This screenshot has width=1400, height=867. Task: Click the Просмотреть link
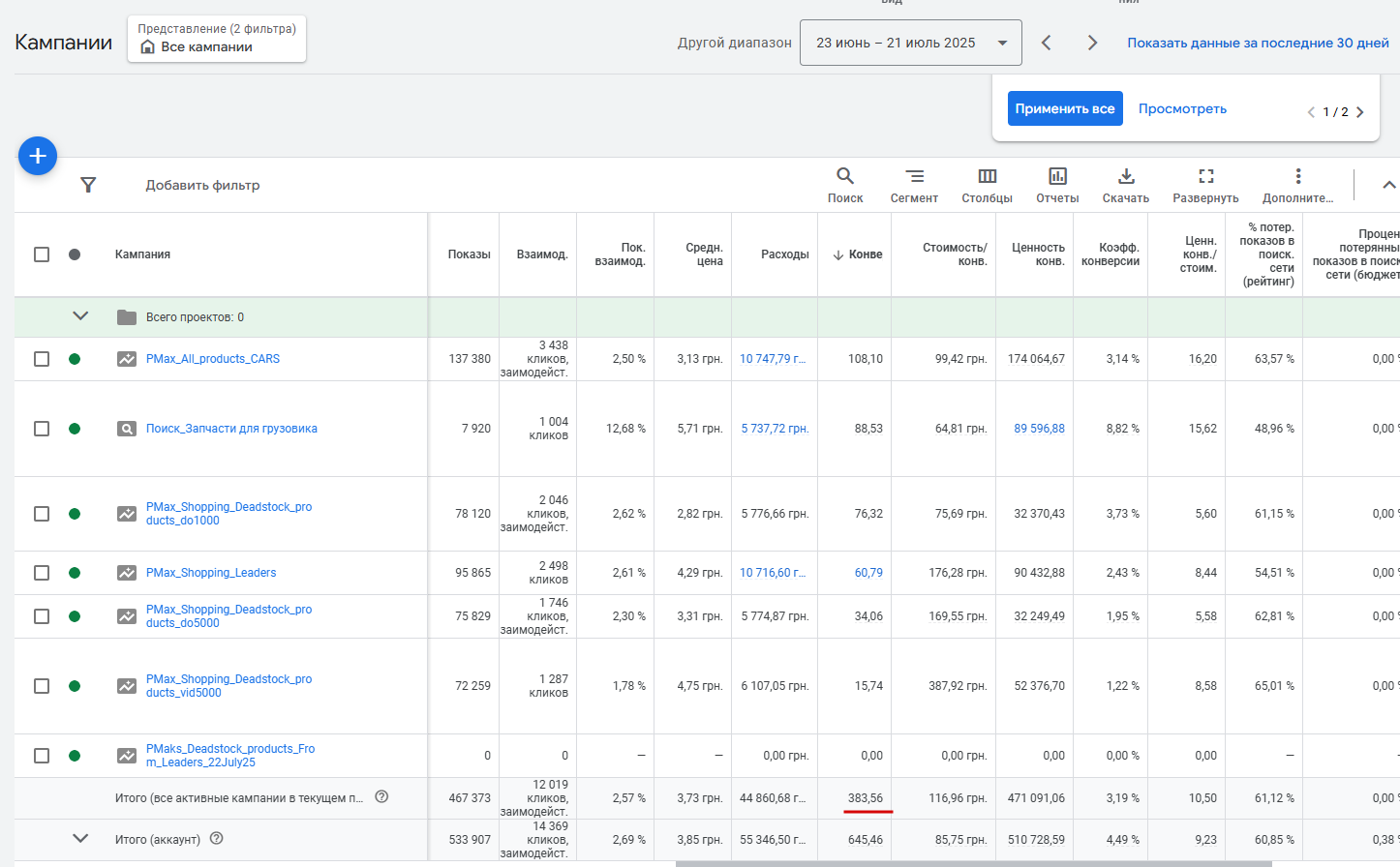(1182, 108)
